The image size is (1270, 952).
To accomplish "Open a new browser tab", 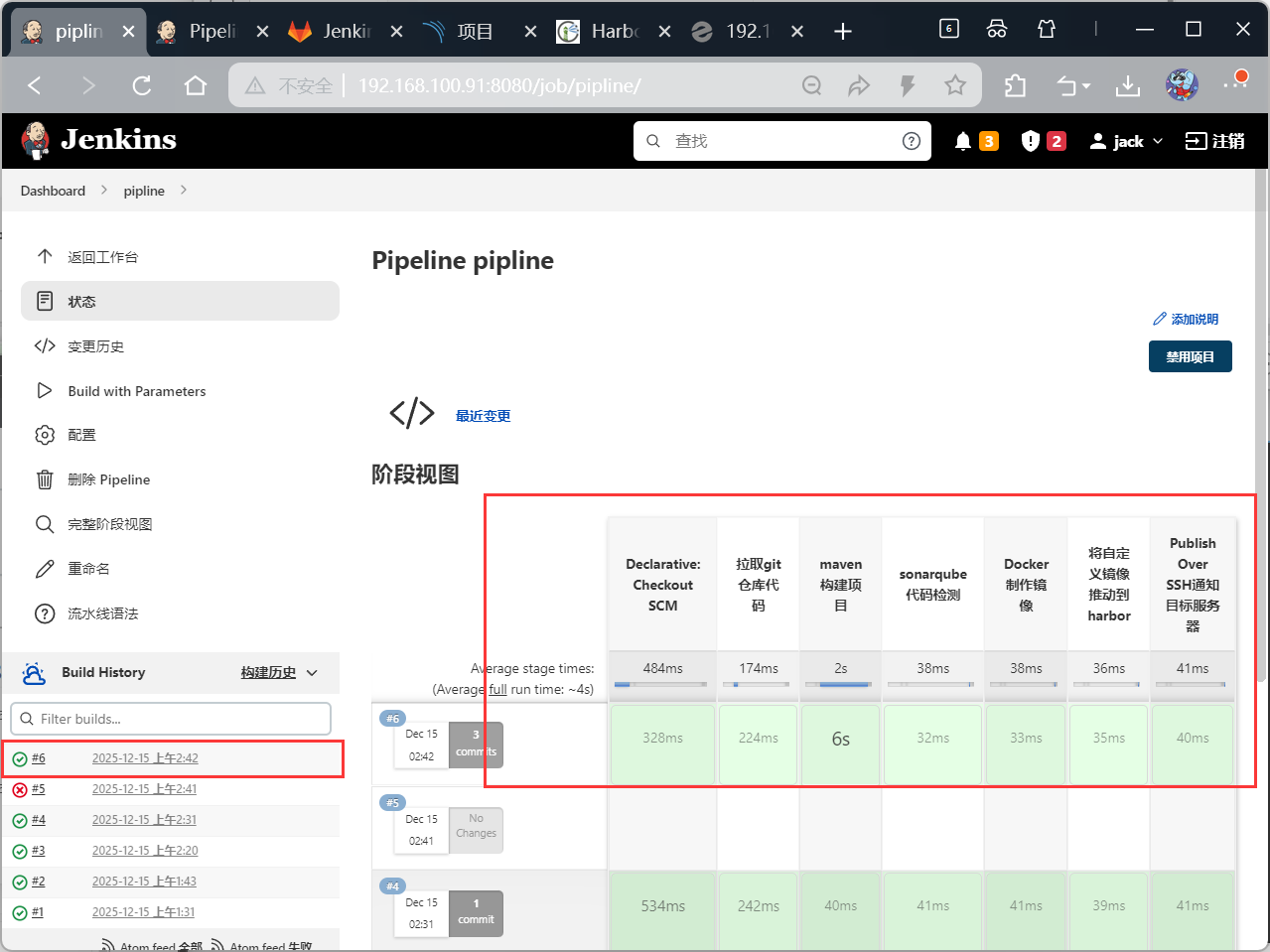I will click(843, 32).
